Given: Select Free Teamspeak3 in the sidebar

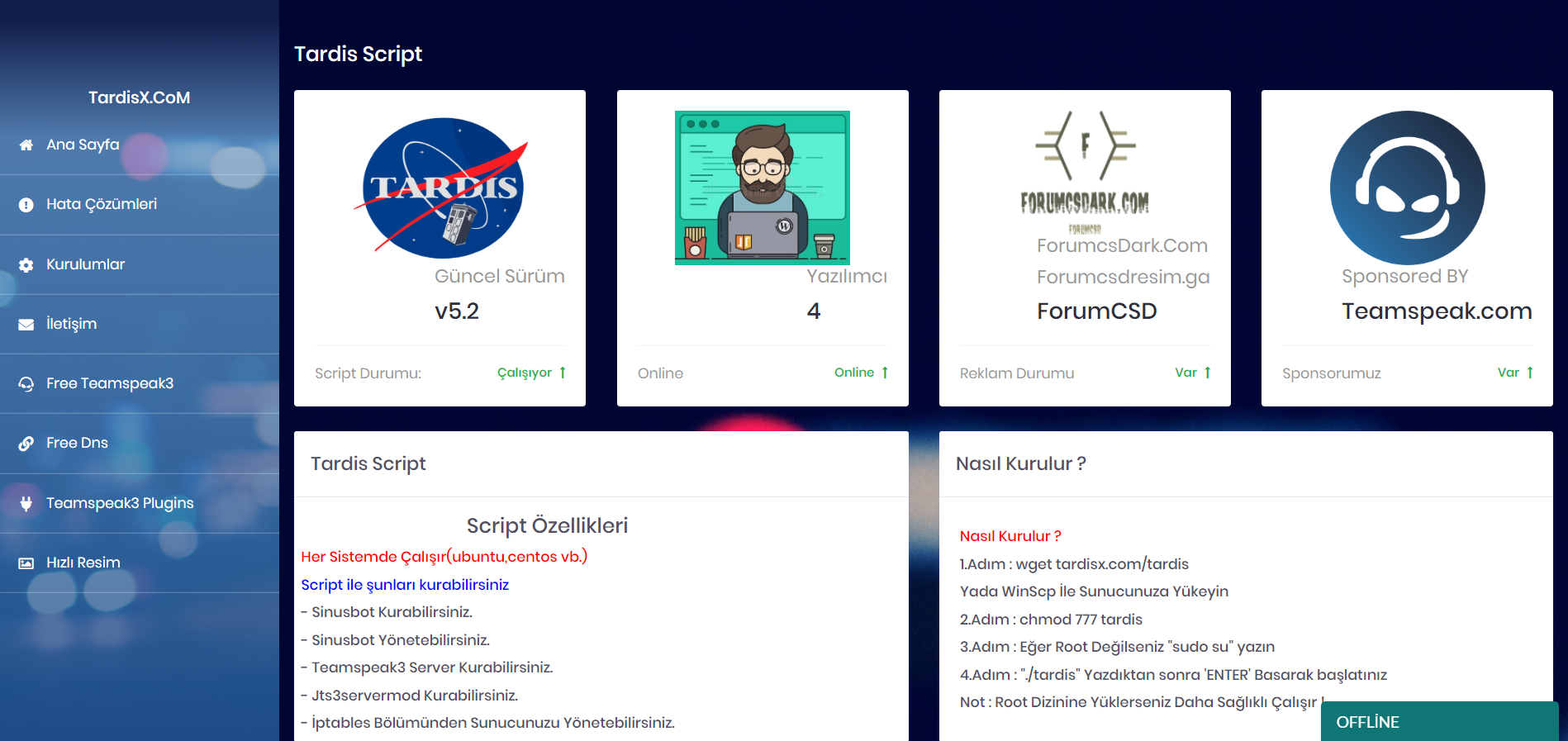Looking at the screenshot, I should click(x=140, y=383).
